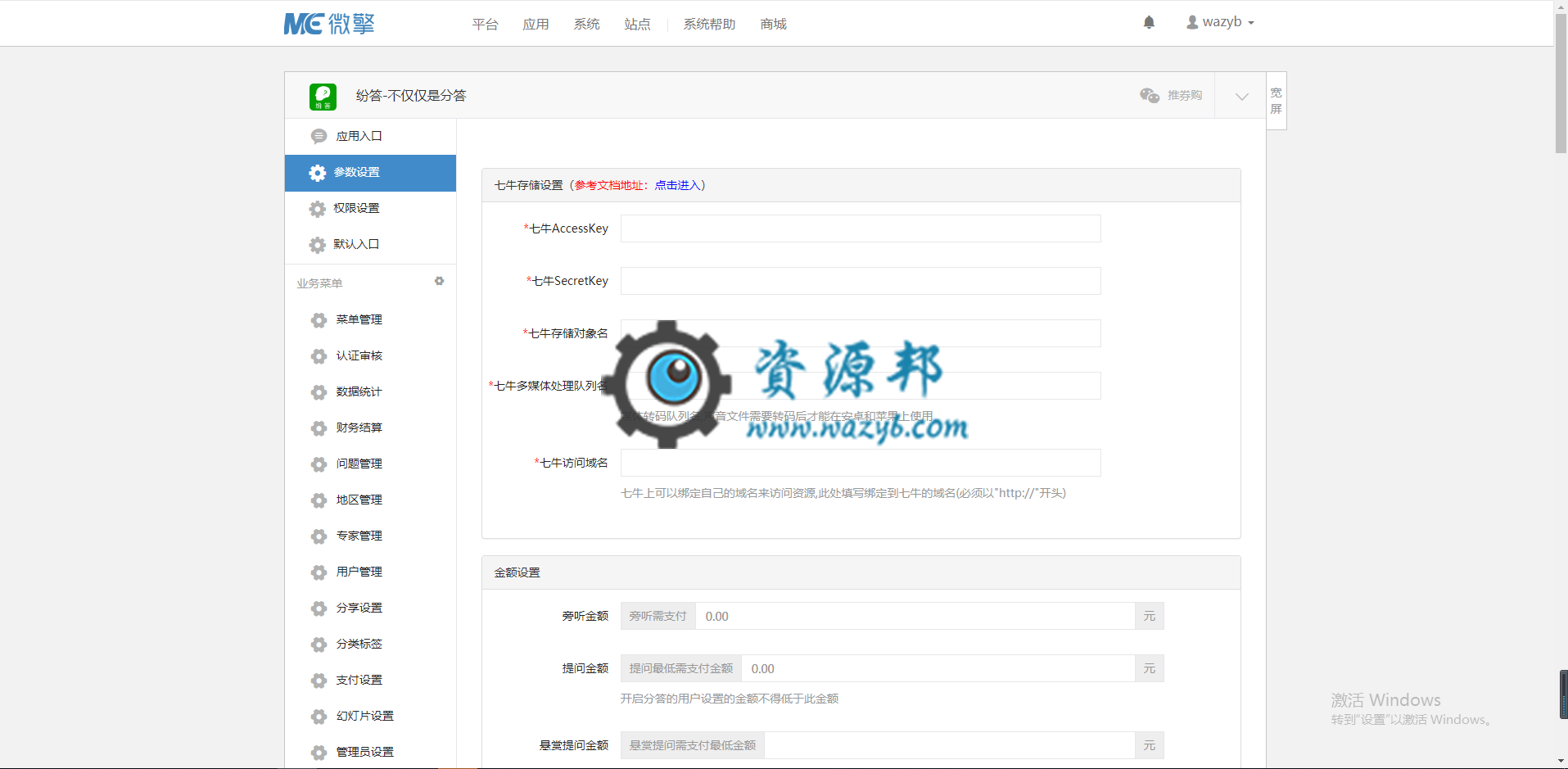1568x769 pixels.
Task: Click the gear icon for 分类标签
Action: [319, 645]
